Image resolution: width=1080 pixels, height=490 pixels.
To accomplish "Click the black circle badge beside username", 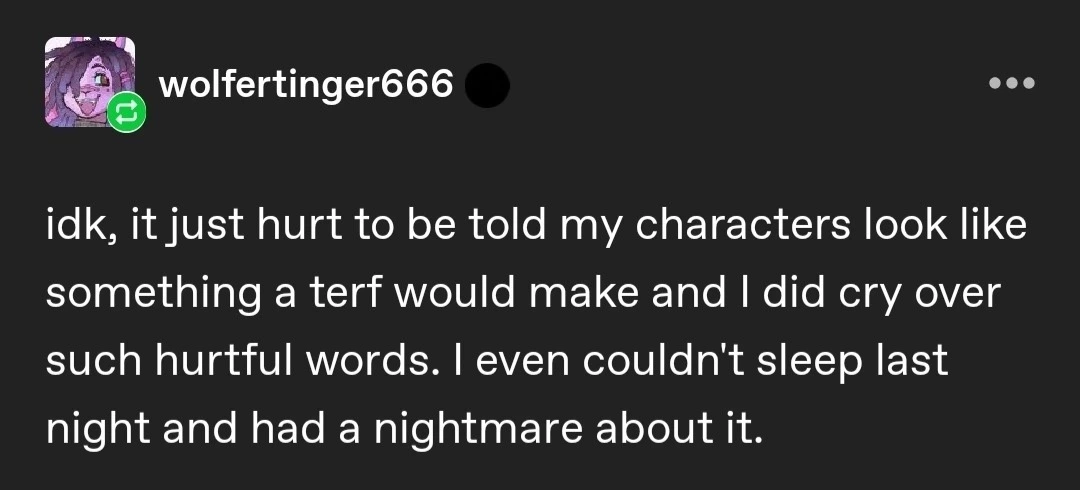I will click(487, 87).
